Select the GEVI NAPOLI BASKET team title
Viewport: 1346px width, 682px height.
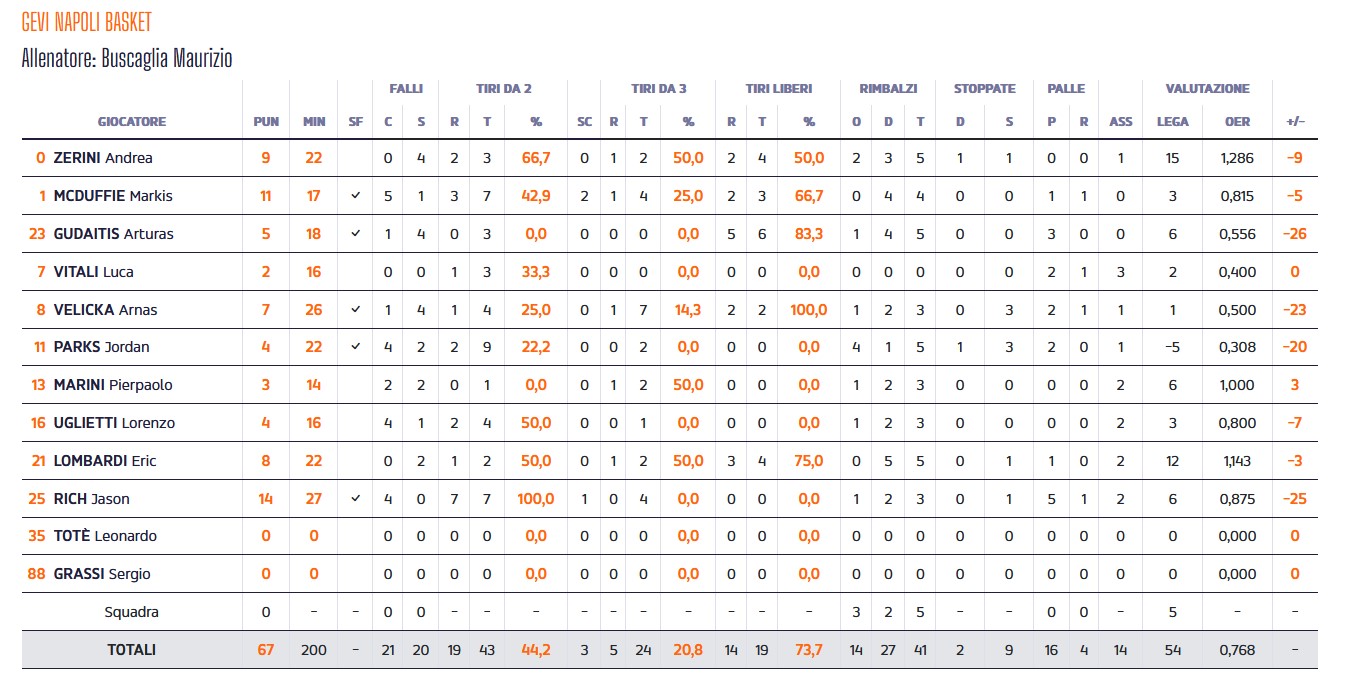pyautogui.click(x=87, y=23)
